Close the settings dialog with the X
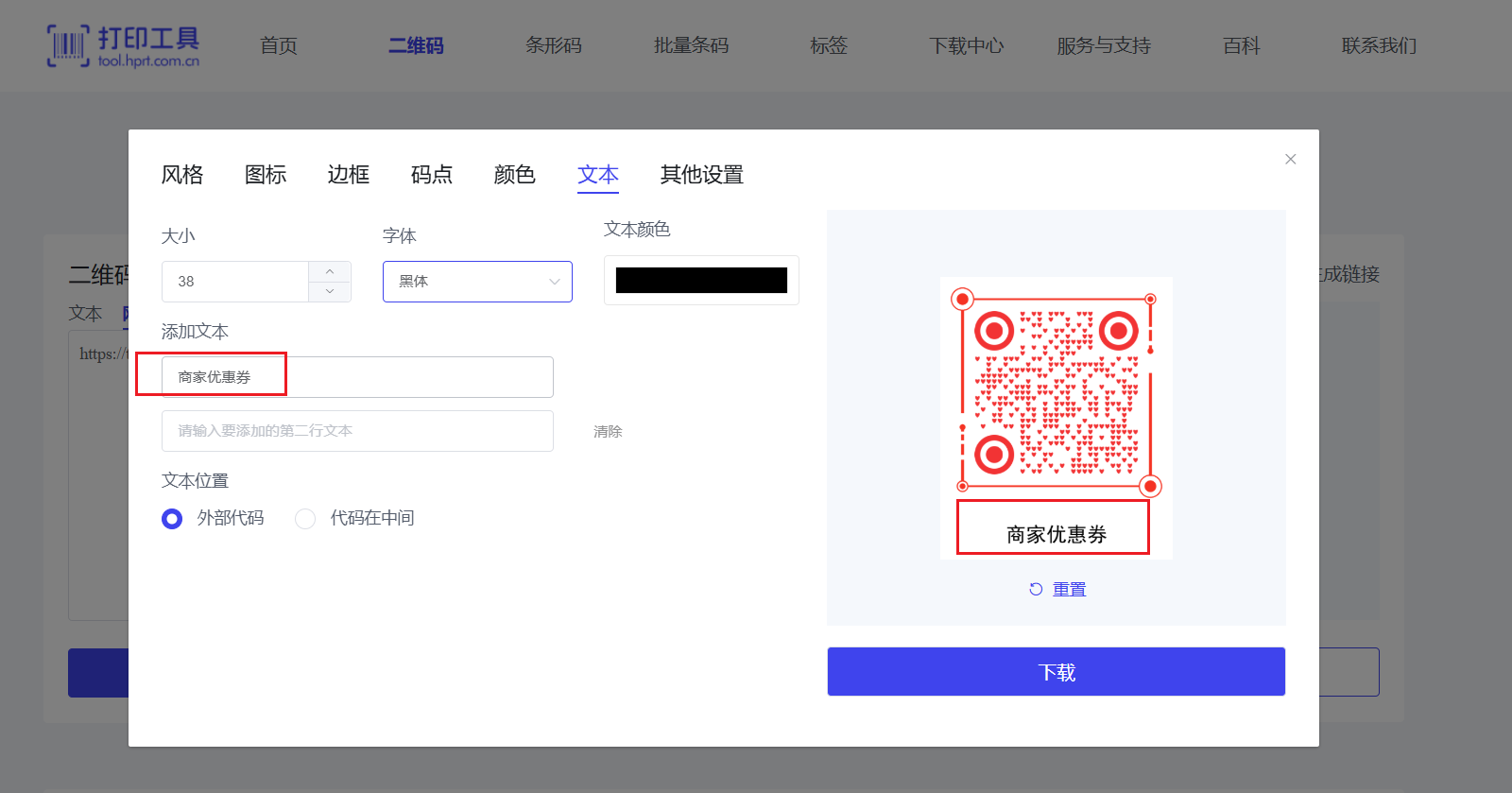The height and width of the screenshot is (793, 1512). pos(1290,159)
